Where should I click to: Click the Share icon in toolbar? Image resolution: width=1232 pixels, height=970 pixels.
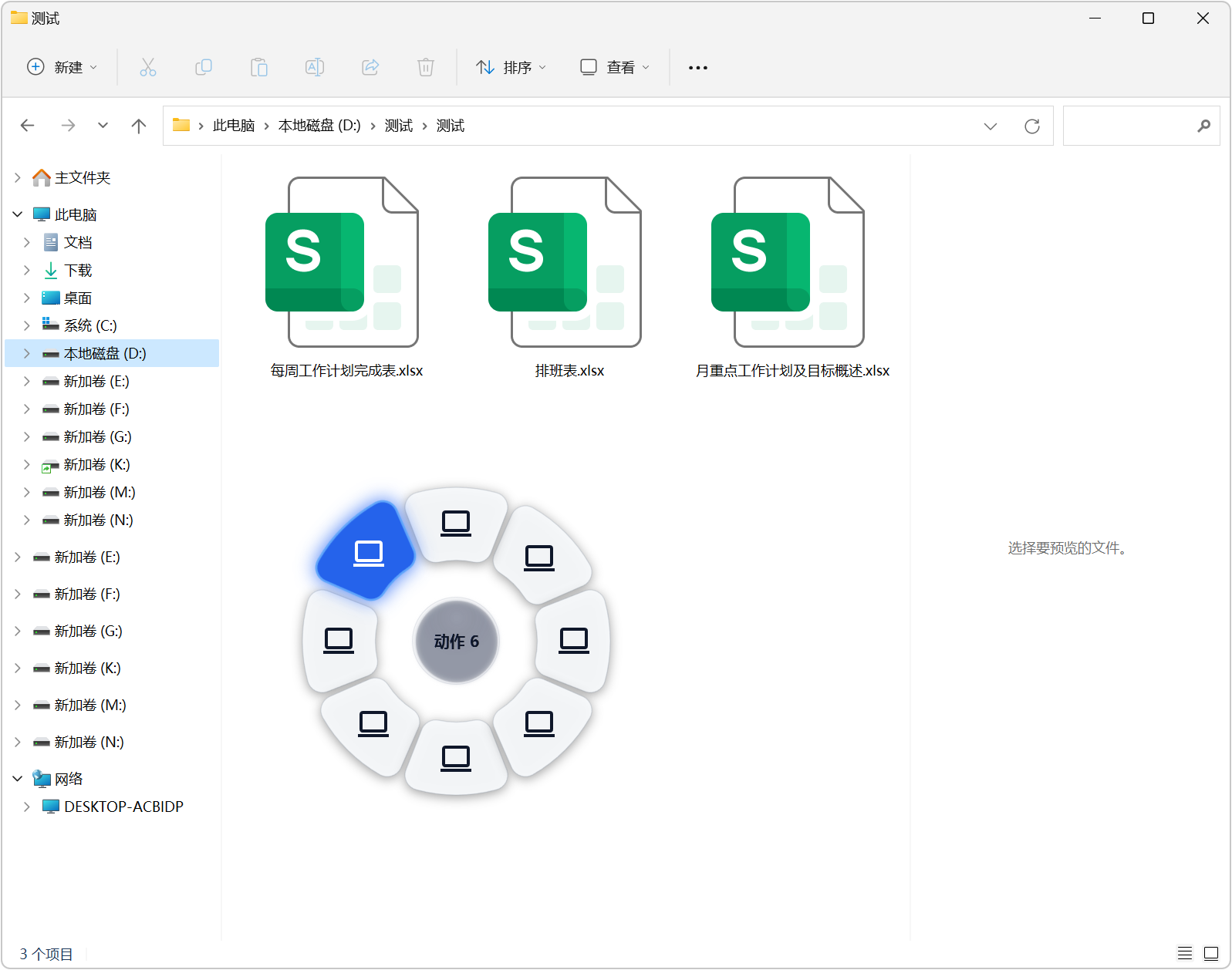(370, 67)
